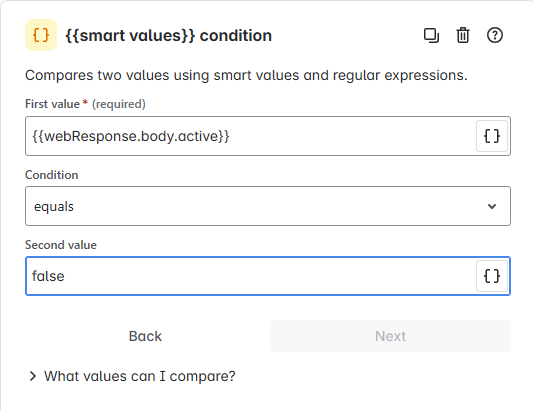This screenshot has height=411, width=533.
Task: Click the Second value label
Action: click(x=61, y=245)
